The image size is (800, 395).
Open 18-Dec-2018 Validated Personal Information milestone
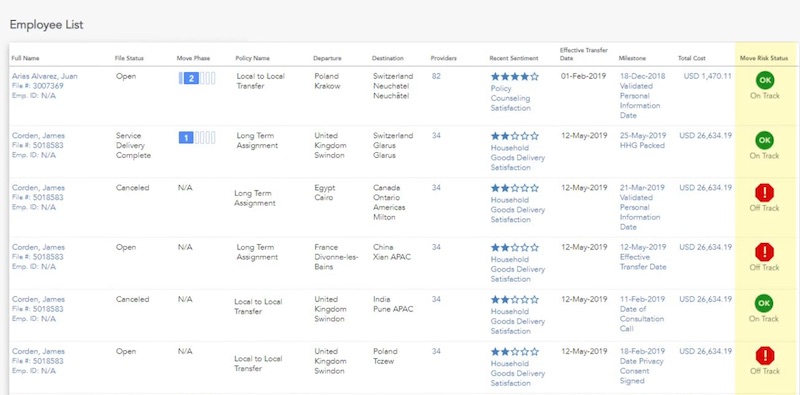coord(642,96)
